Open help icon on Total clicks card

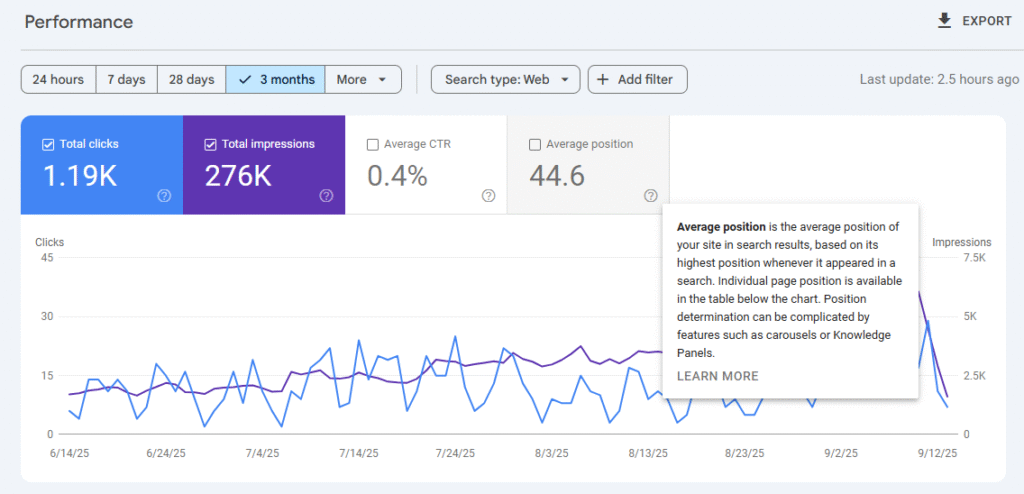(x=164, y=196)
